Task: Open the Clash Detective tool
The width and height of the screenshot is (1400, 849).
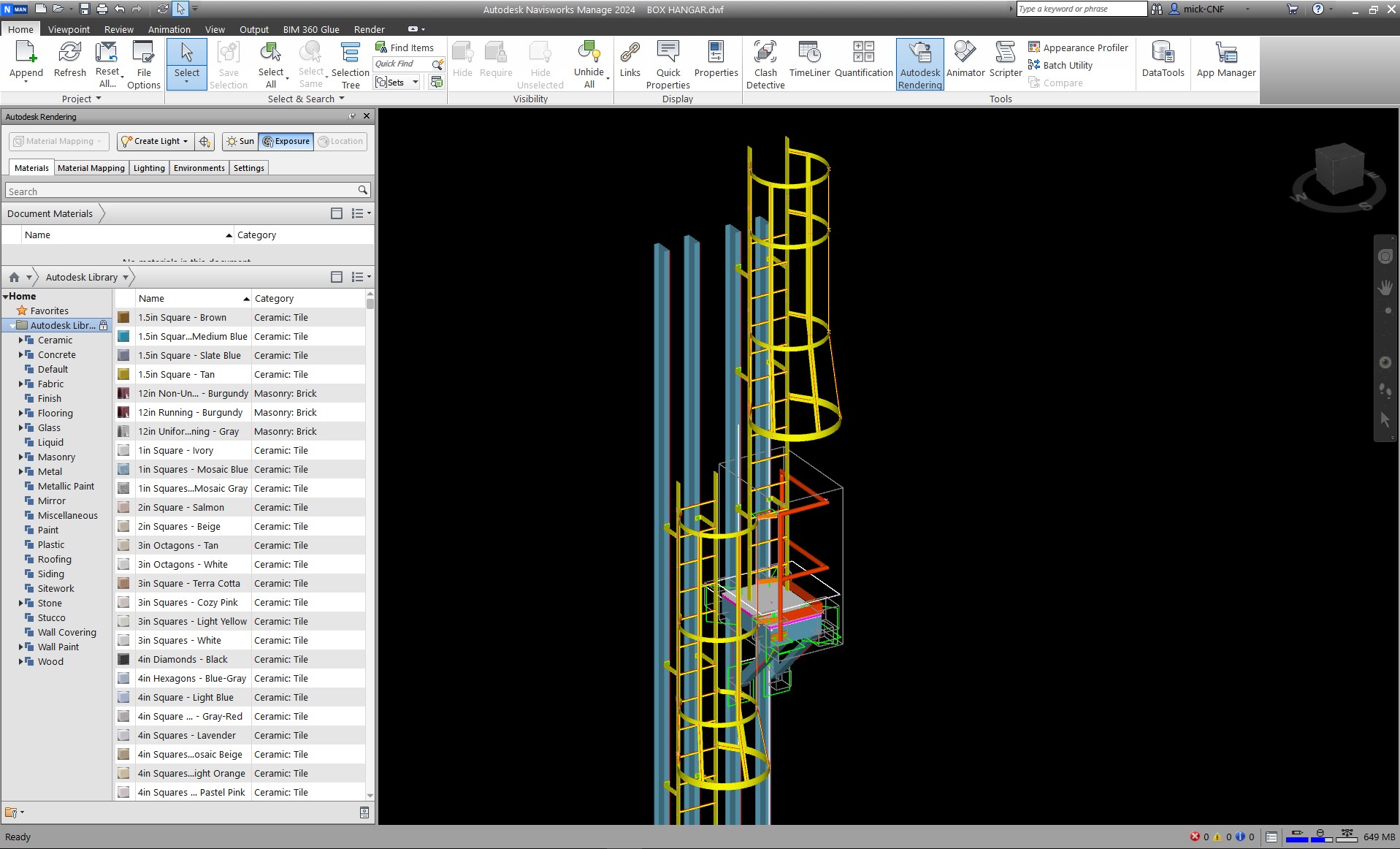Action: coord(765,64)
